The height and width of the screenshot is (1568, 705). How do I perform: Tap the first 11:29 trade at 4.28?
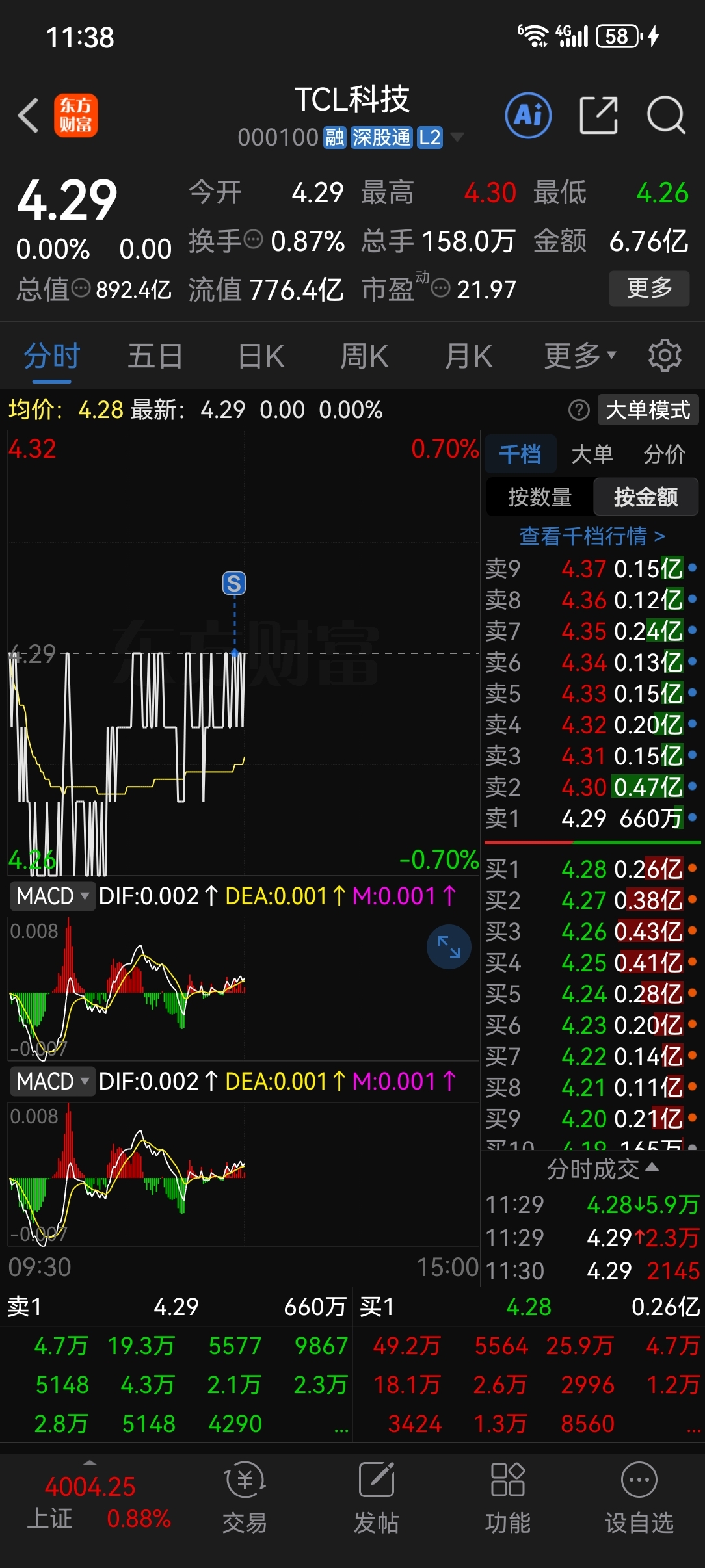(x=592, y=1205)
